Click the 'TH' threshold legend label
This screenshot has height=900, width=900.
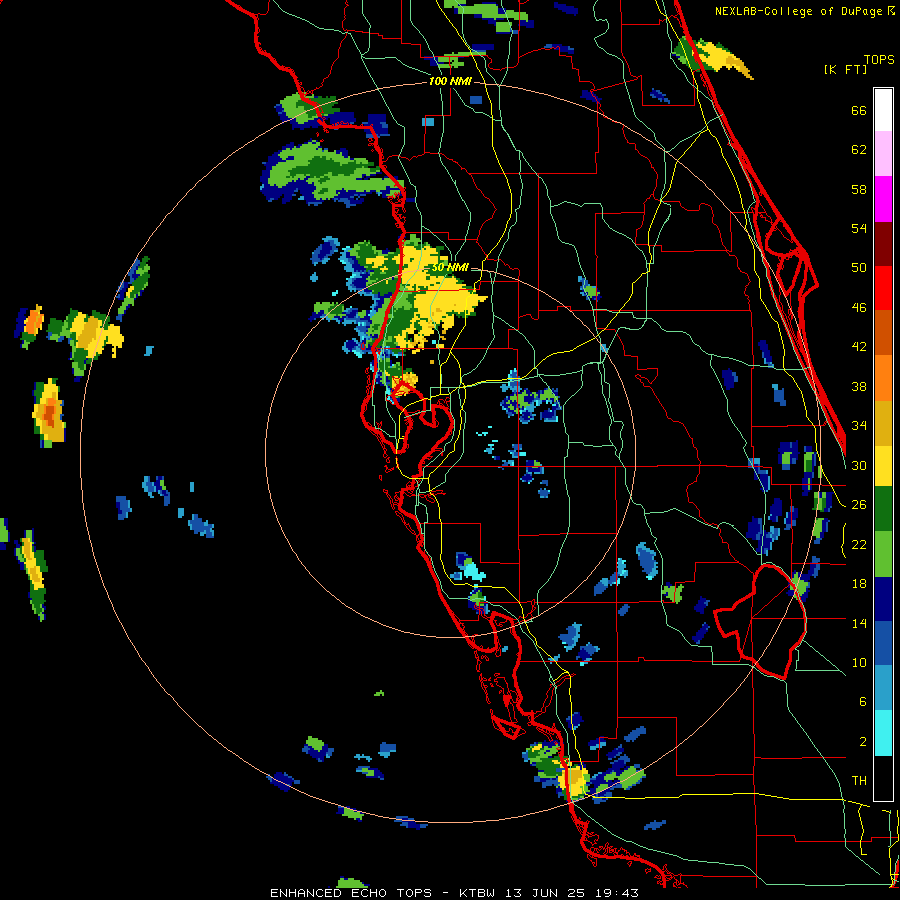point(859,781)
